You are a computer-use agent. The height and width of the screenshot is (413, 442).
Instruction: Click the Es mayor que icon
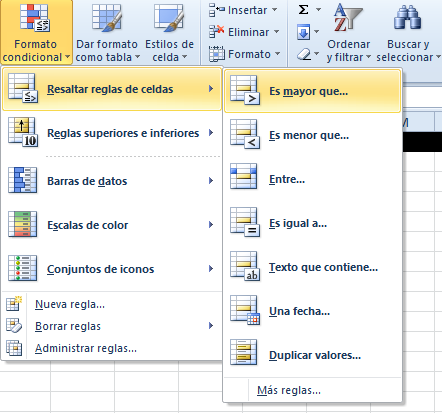(x=245, y=90)
